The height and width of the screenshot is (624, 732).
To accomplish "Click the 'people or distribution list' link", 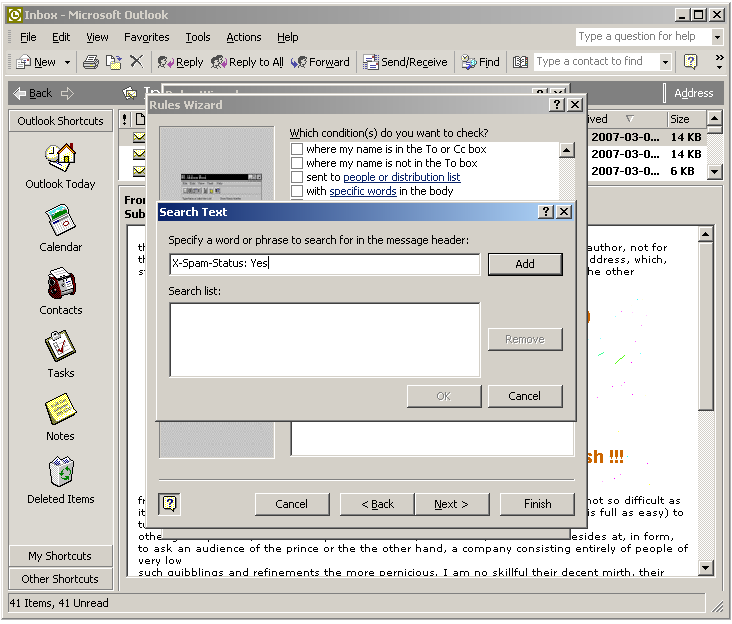I will click(401, 177).
